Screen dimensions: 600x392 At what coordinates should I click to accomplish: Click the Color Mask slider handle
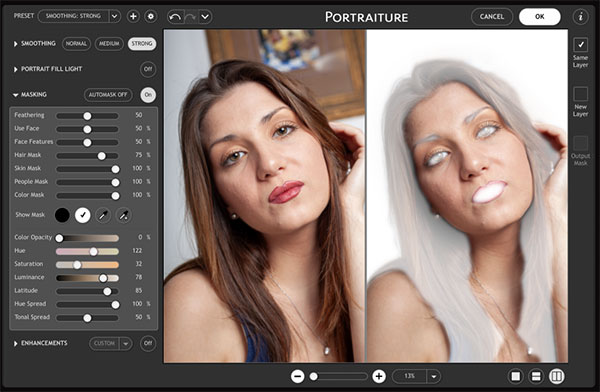(x=115, y=196)
